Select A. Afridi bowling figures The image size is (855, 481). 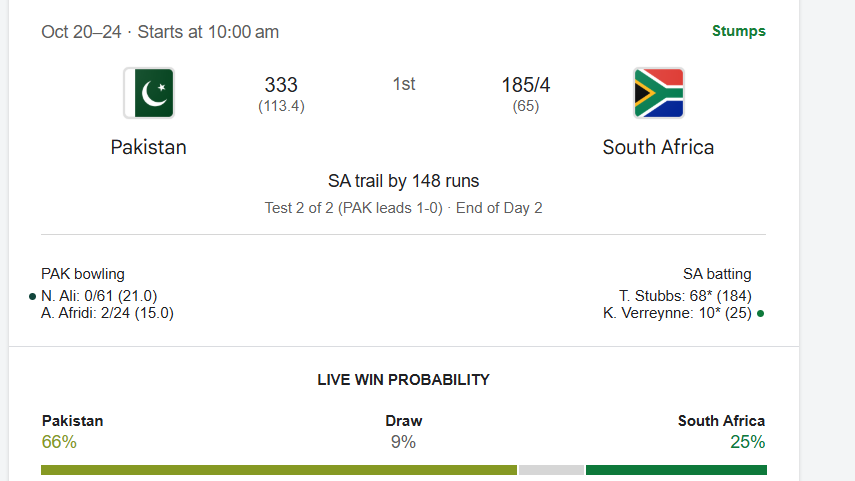(x=107, y=313)
